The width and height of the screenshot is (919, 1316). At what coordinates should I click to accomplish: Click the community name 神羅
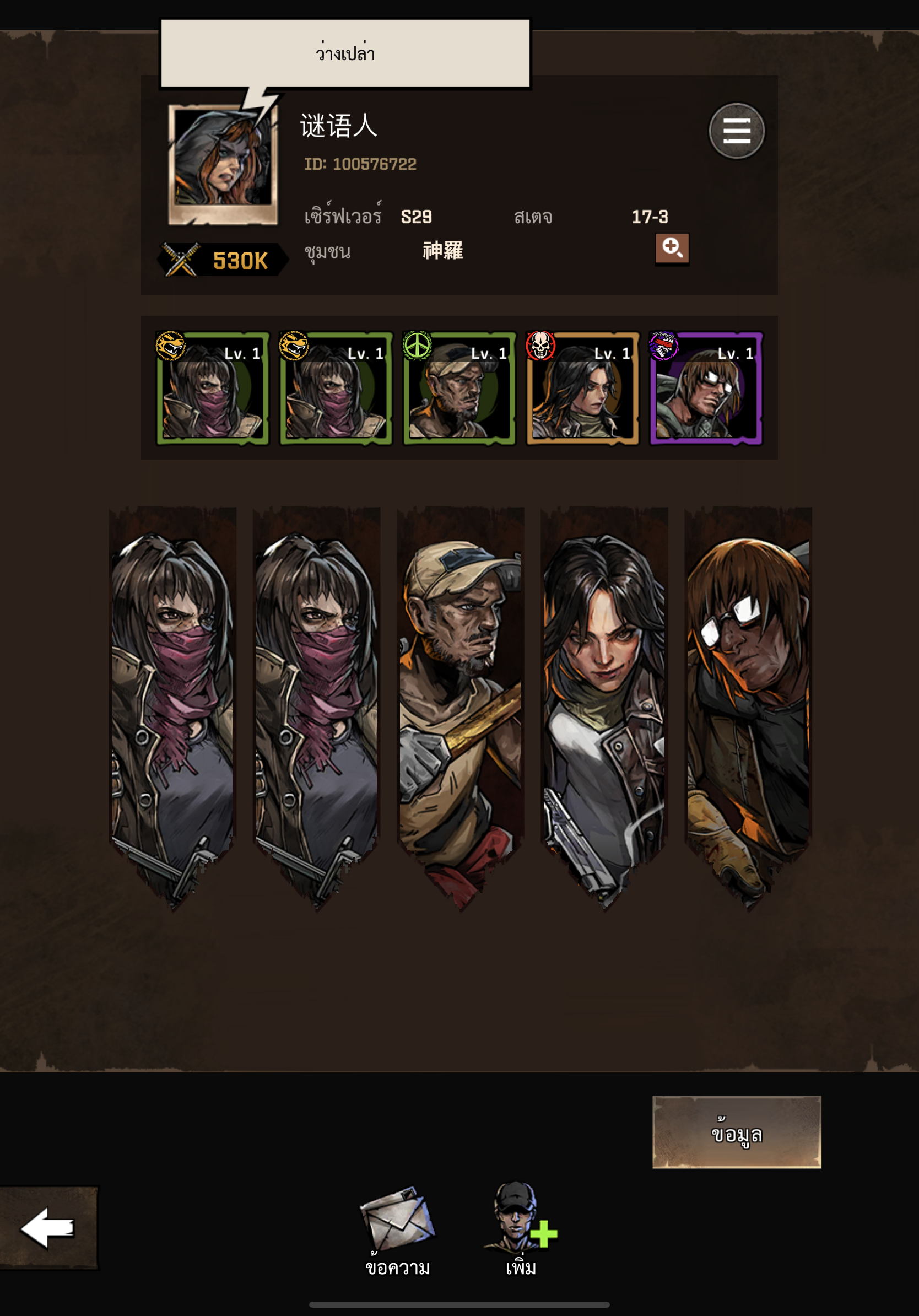pyautogui.click(x=443, y=251)
